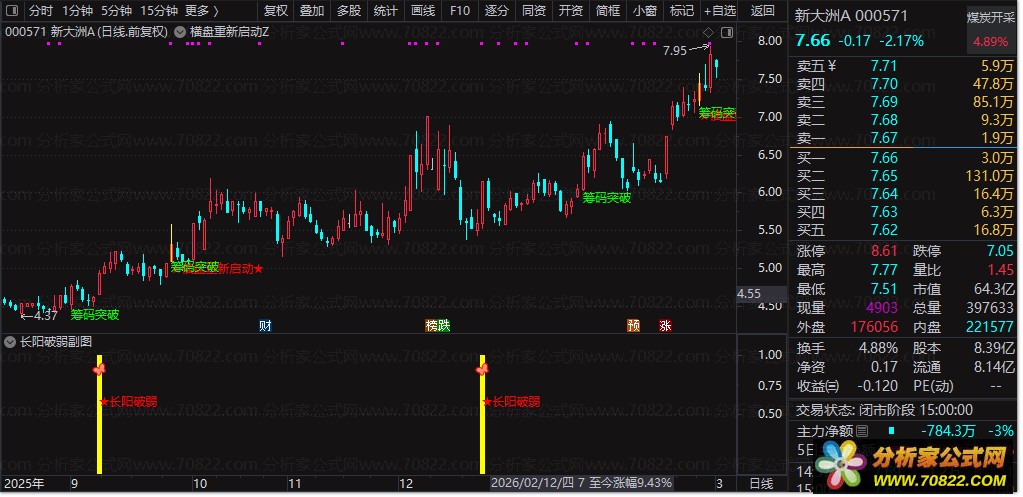1023x497 pixels.
Task: Click 煤炭开采 sector link
Action: pos(990,18)
